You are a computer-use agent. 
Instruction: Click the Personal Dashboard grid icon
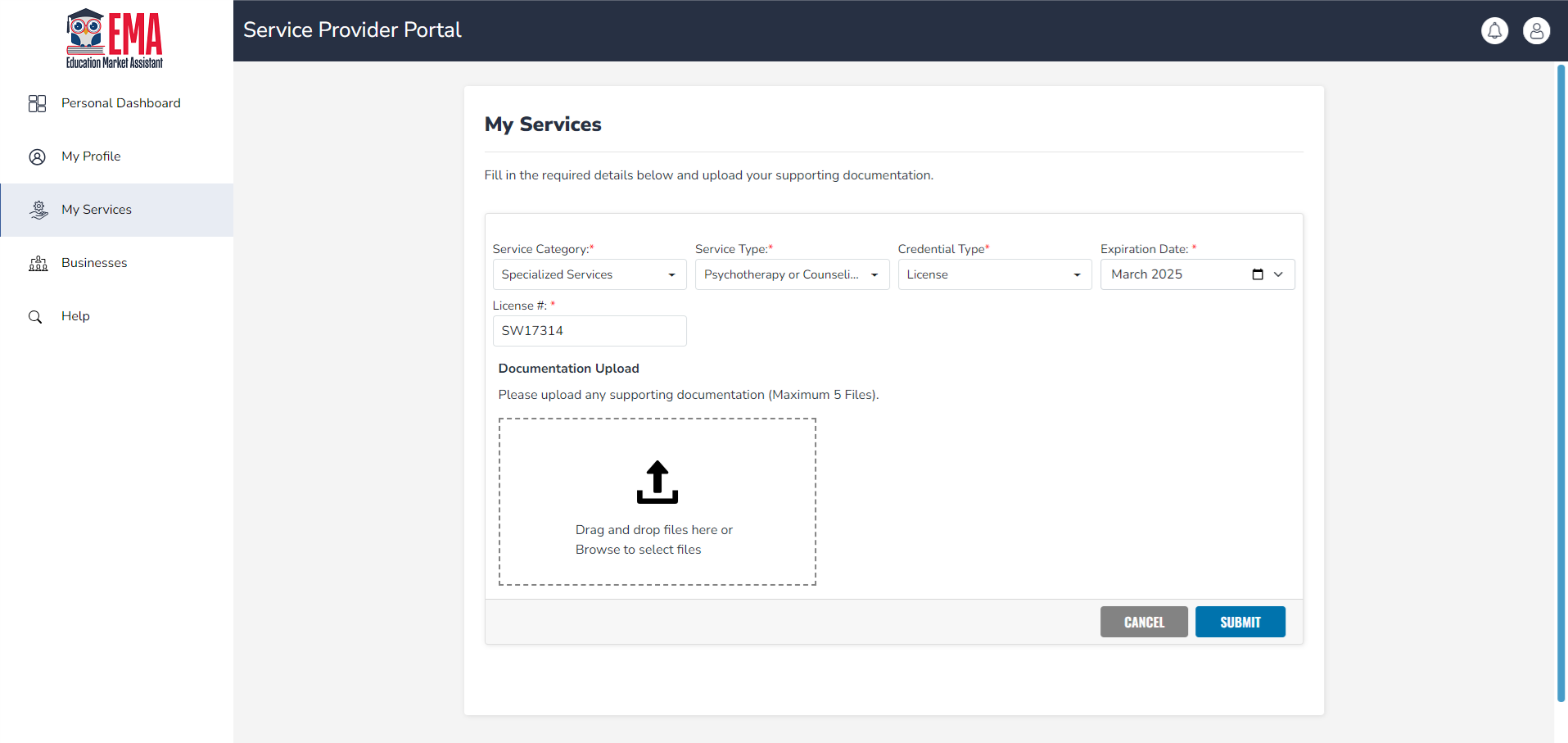tap(37, 103)
